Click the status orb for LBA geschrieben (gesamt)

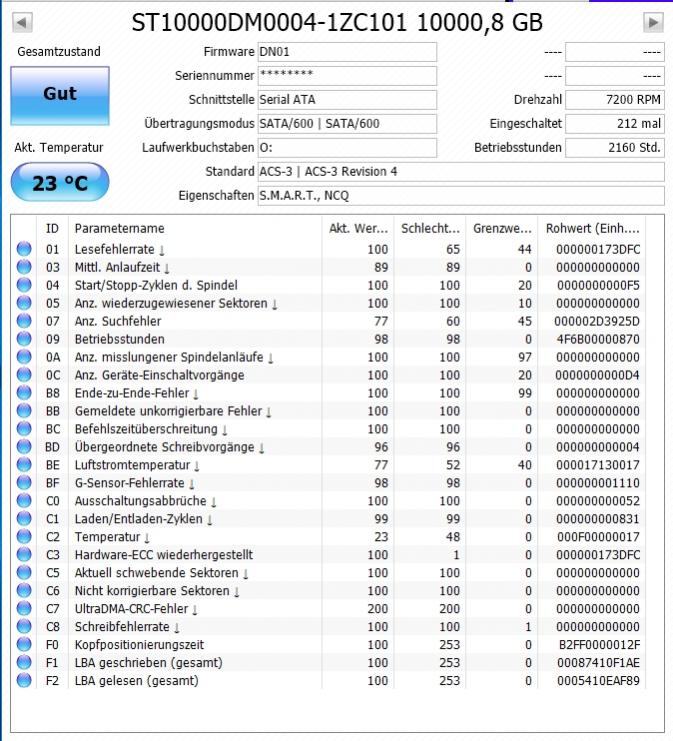[24, 662]
